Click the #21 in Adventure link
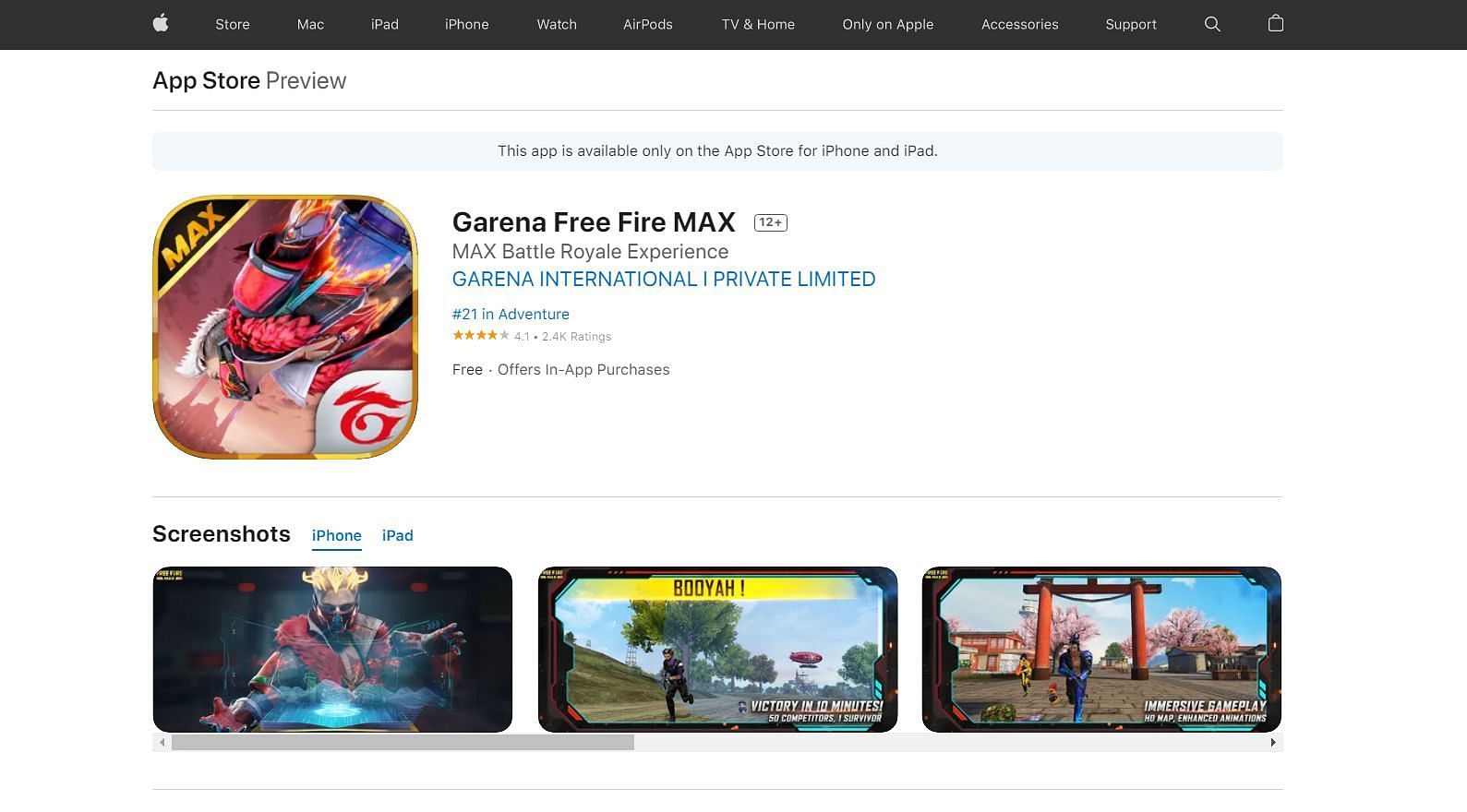The width and height of the screenshot is (1467, 812). [x=511, y=314]
